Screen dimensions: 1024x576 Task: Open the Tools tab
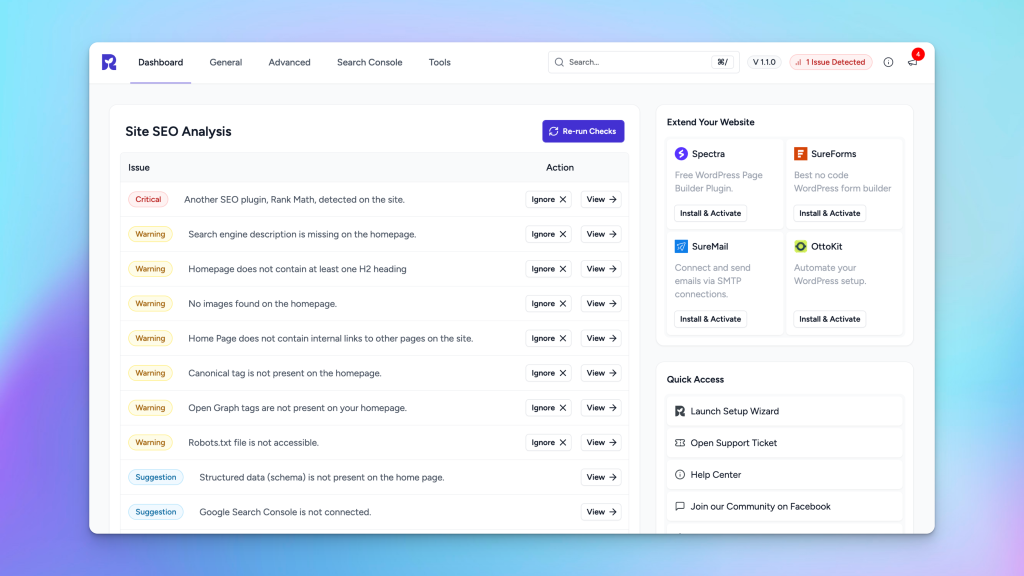point(440,62)
